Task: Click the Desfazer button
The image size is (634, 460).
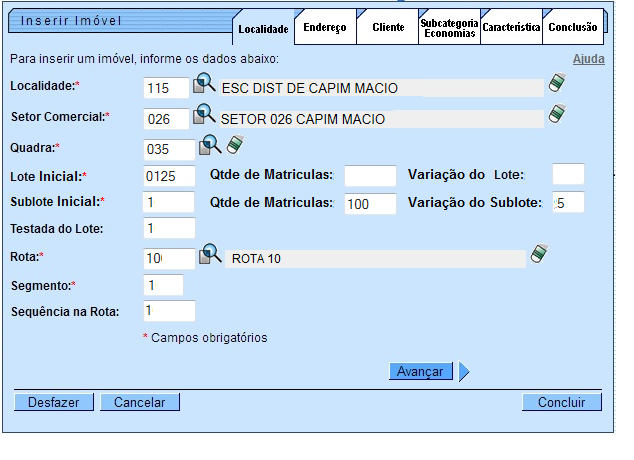Action: tap(54, 402)
